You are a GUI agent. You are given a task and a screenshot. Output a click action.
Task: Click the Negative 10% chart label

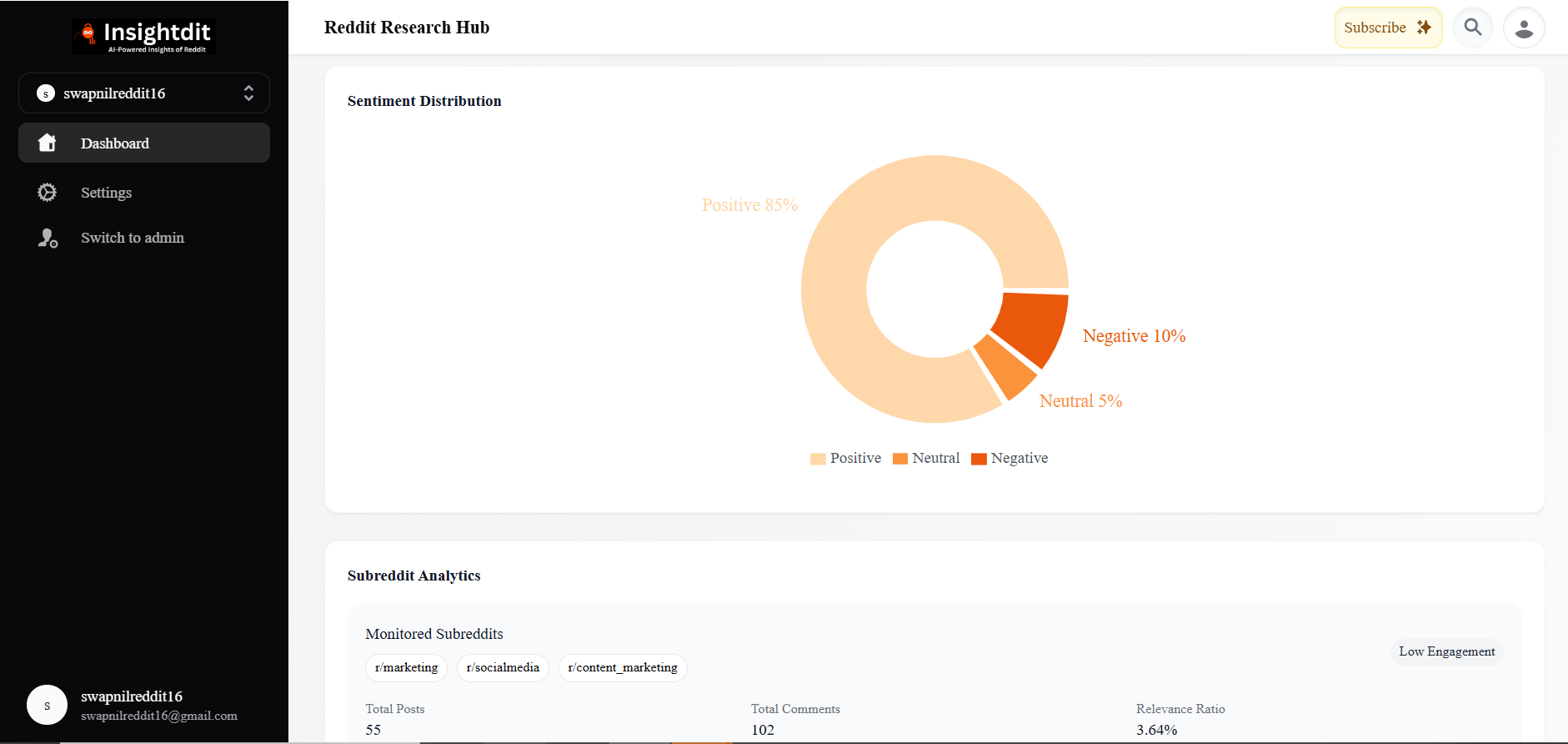[1134, 336]
